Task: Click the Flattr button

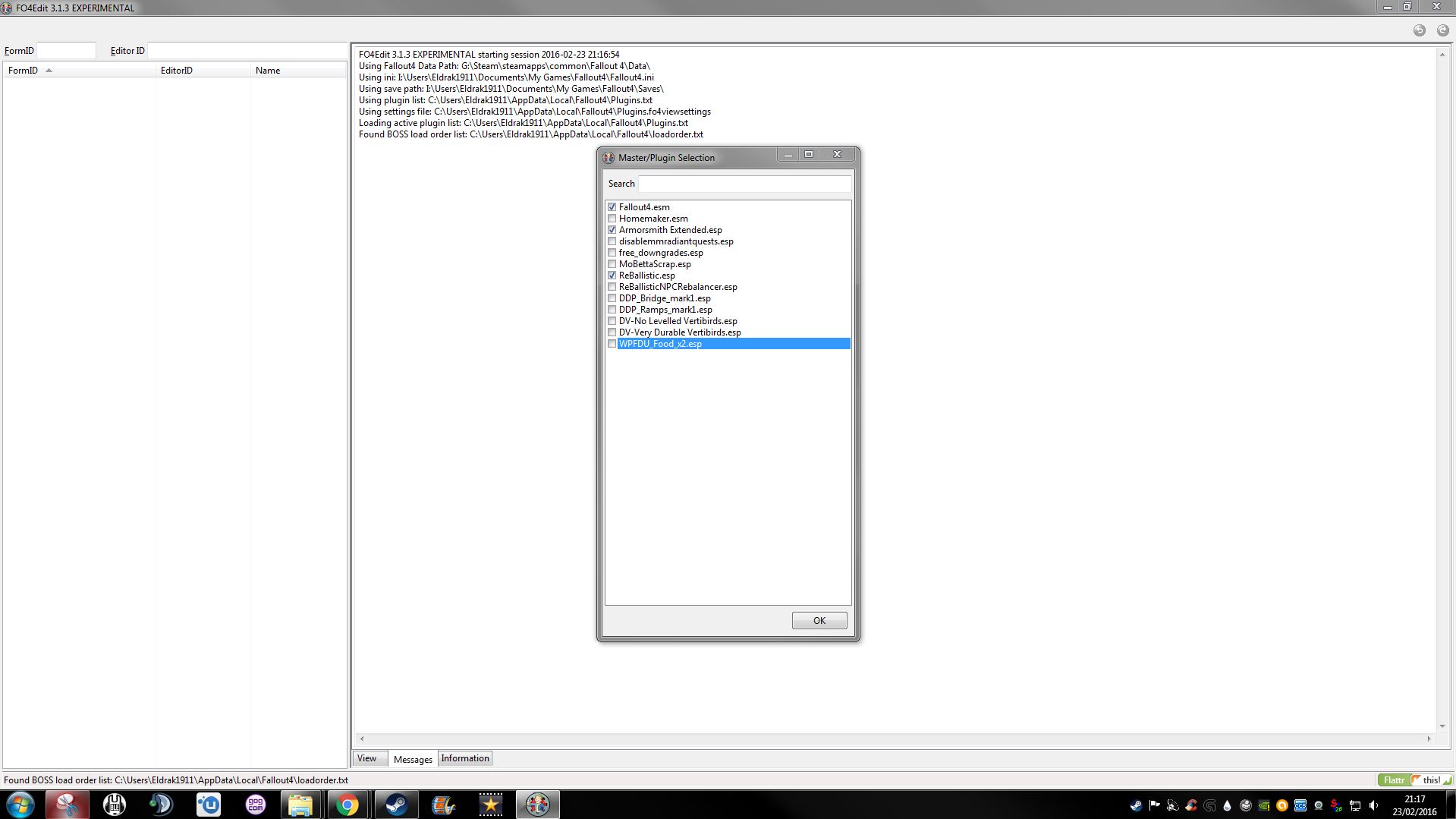Action: coord(1394,780)
